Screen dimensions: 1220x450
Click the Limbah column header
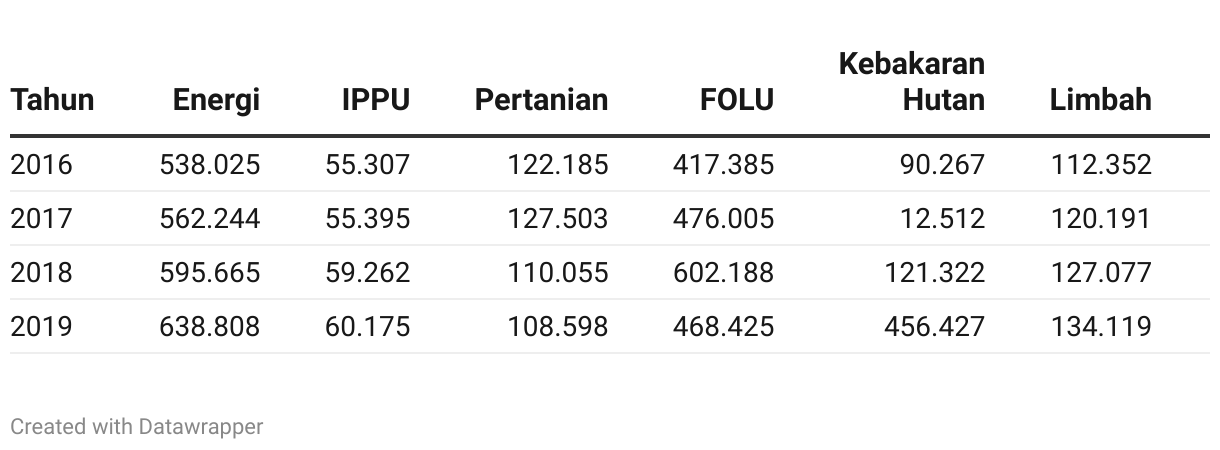(x=1101, y=100)
